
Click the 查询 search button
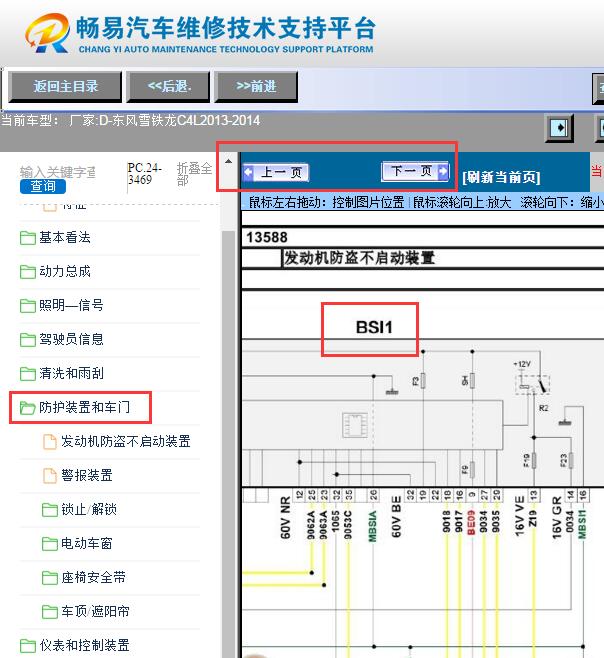43,186
